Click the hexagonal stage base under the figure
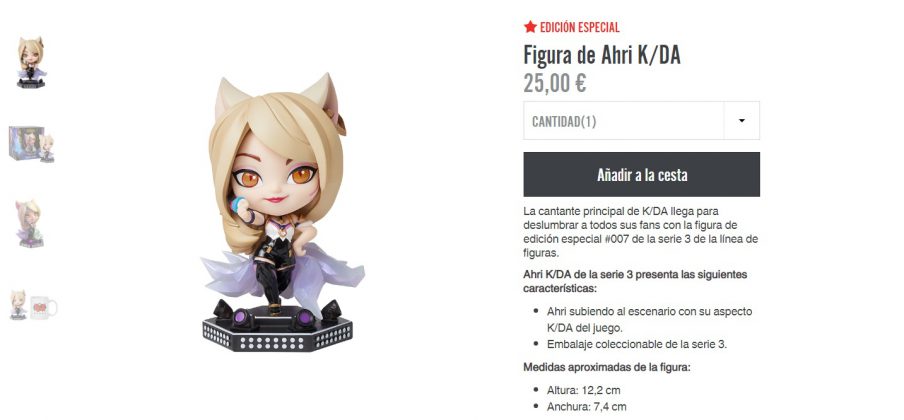 pyautogui.click(x=277, y=332)
